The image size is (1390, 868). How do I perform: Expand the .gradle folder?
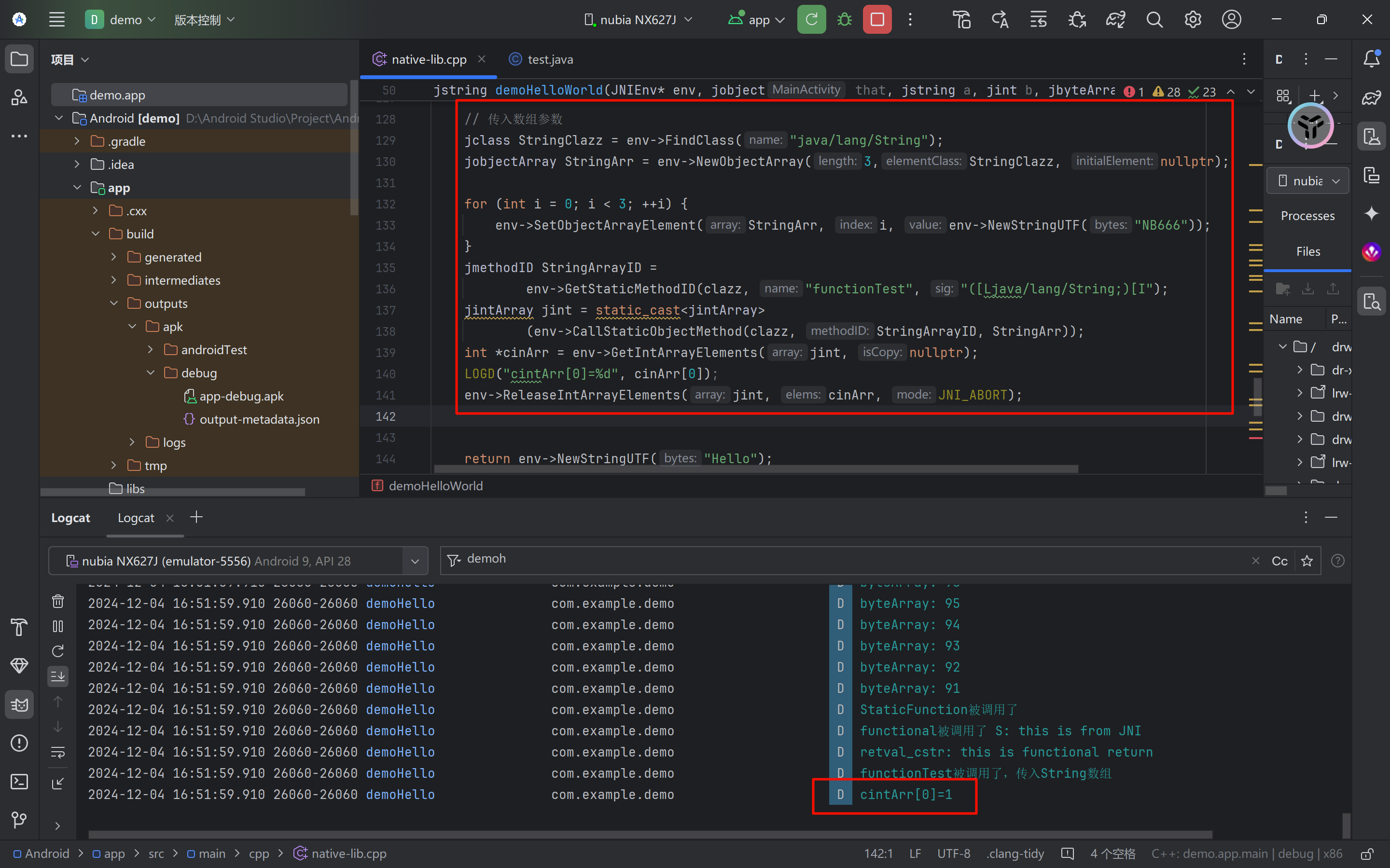coord(77,141)
